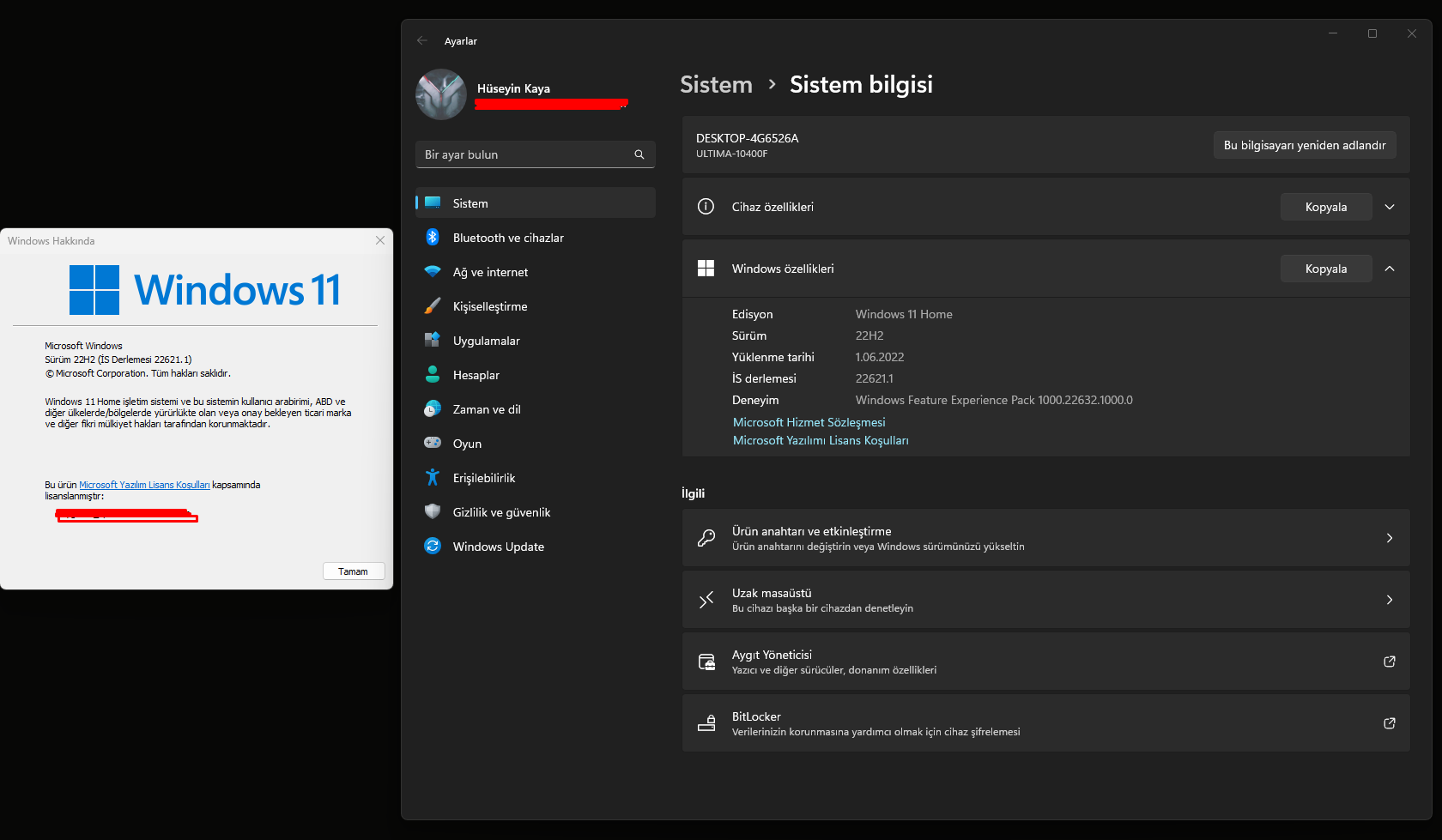
Task: Open Windows Update settings page
Action: point(536,546)
